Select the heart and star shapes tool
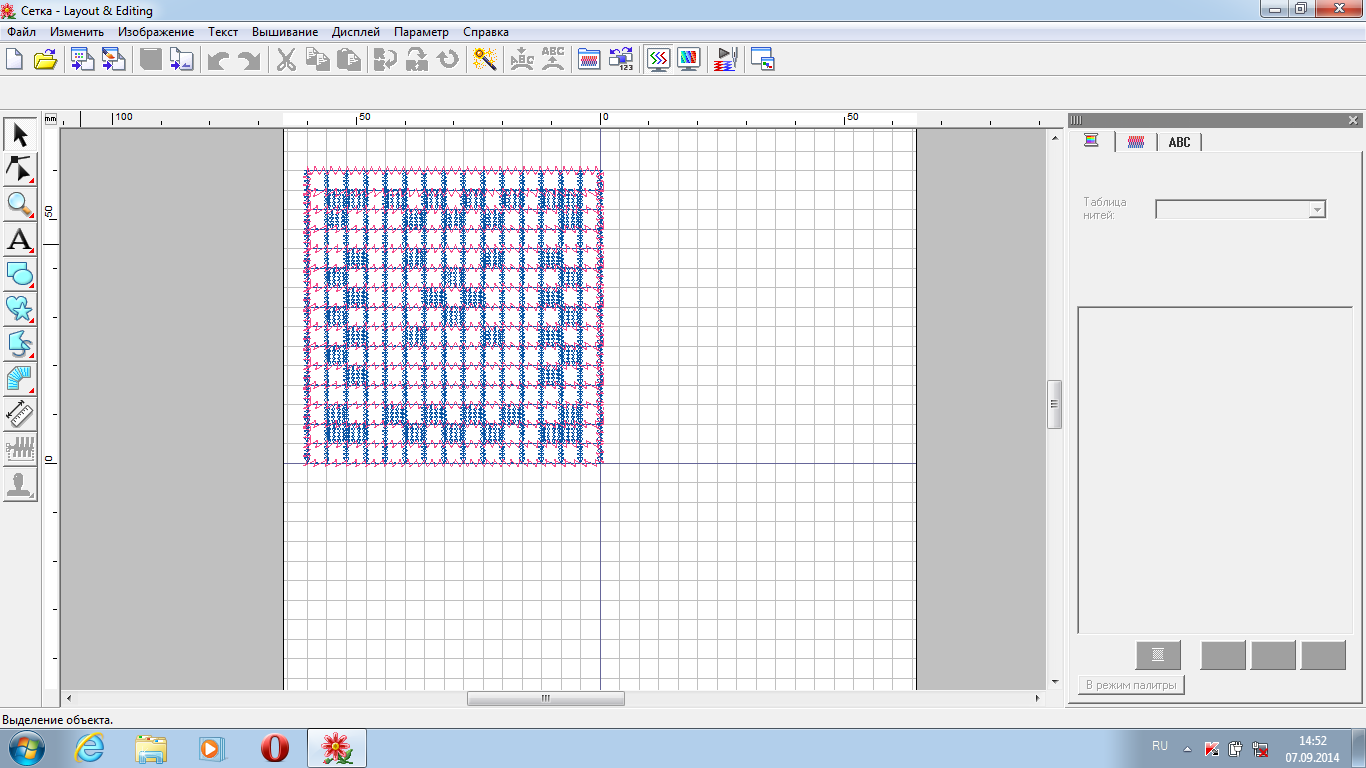This screenshot has width=1366, height=768. pyautogui.click(x=20, y=309)
